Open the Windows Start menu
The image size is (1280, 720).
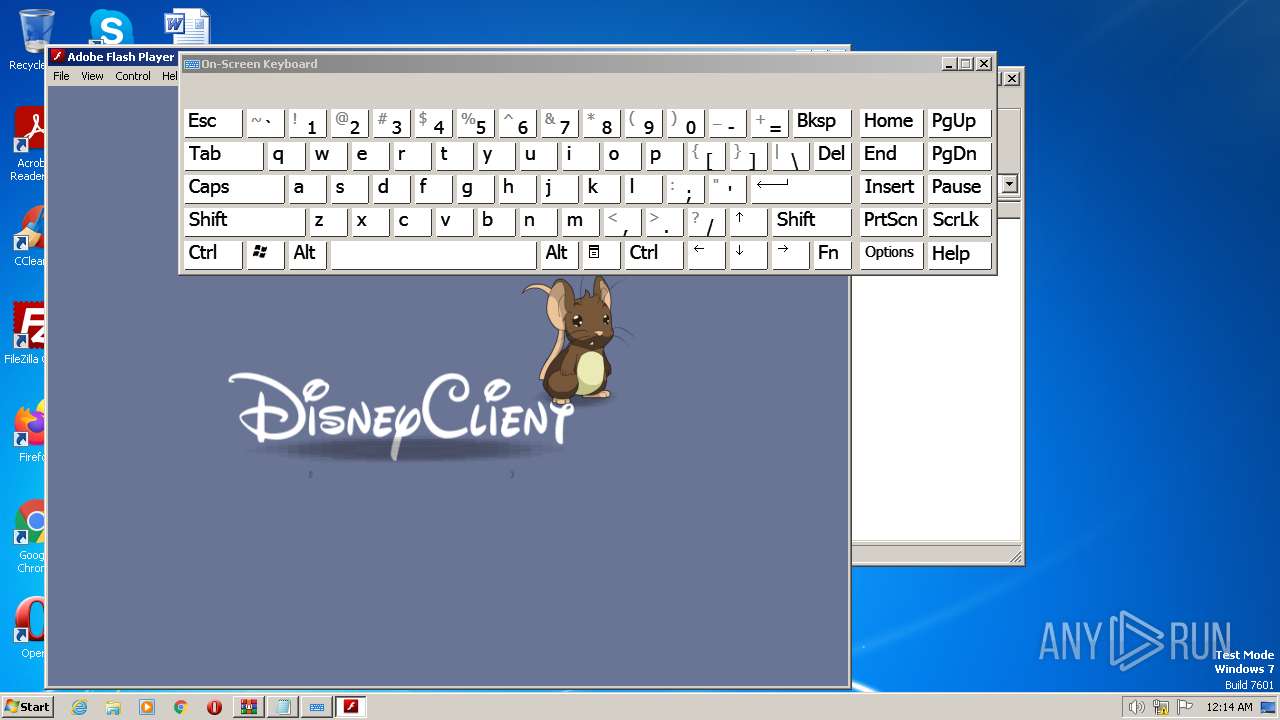tap(27, 707)
